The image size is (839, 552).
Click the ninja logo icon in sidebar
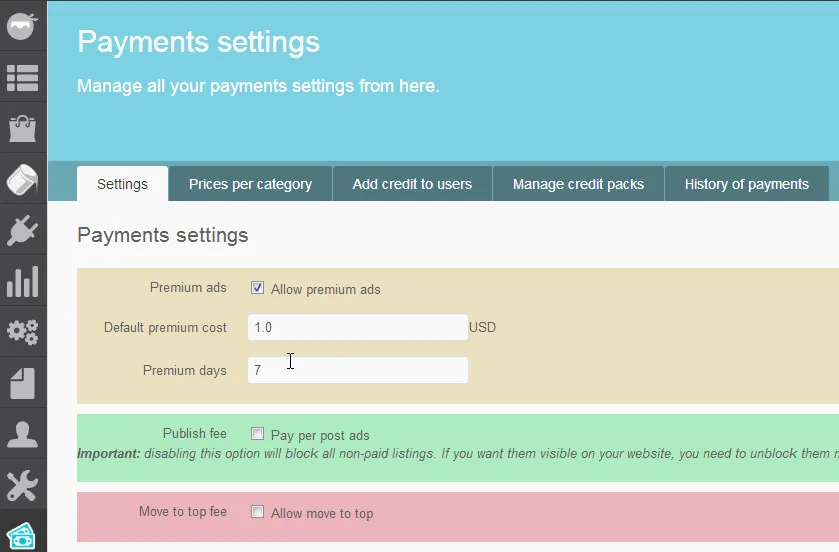point(22,25)
